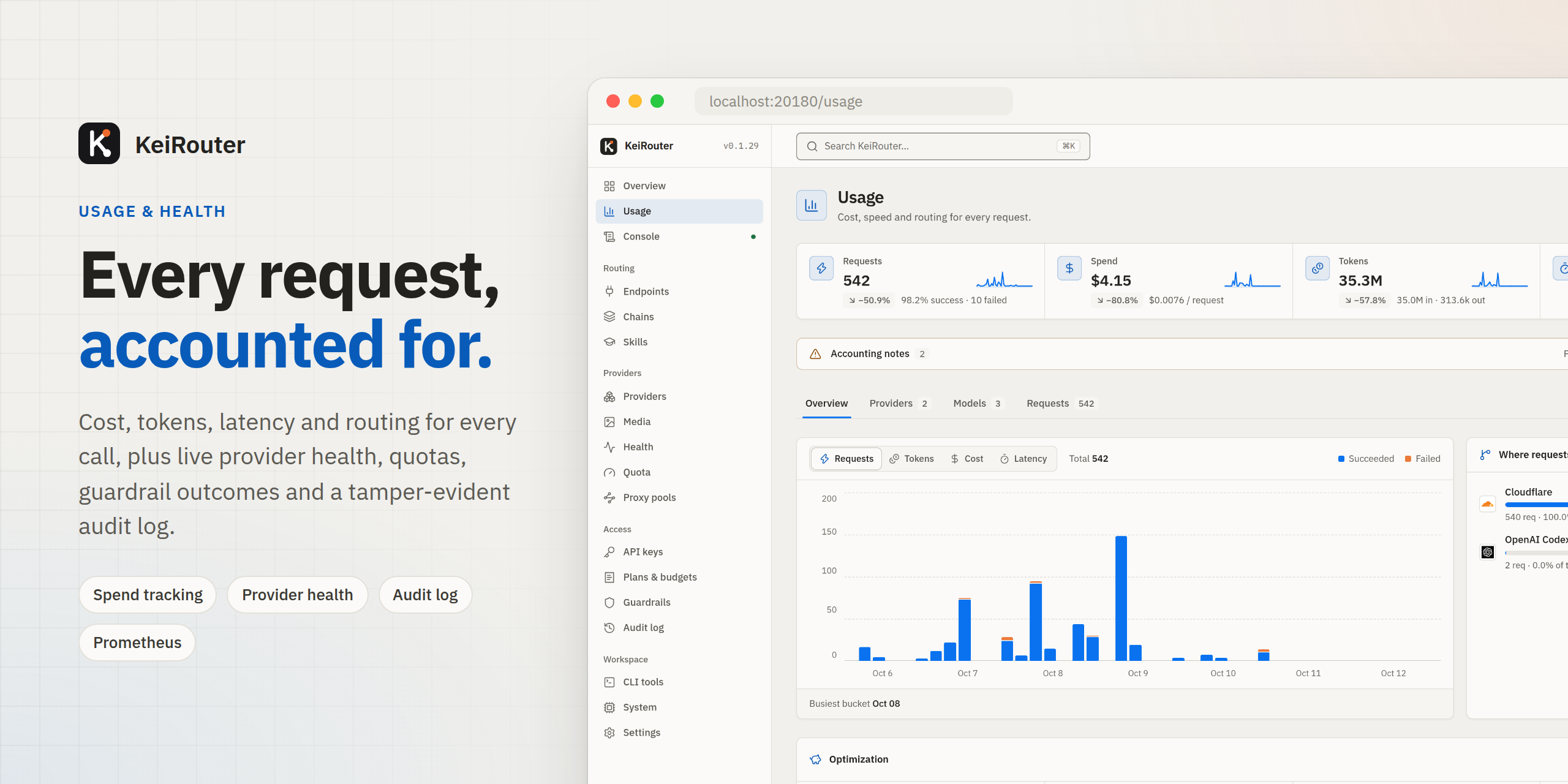Viewport: 1568px width, 784px height.
Task: Expand the Accounting notes panel
Action: point(1182,354)
